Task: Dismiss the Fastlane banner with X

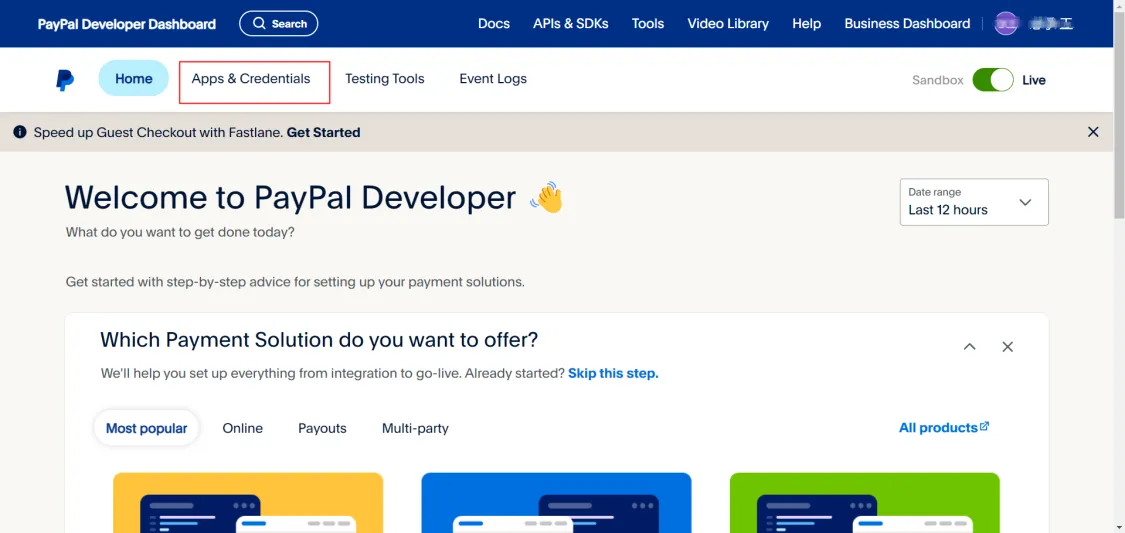Action: click(1093, 132)
